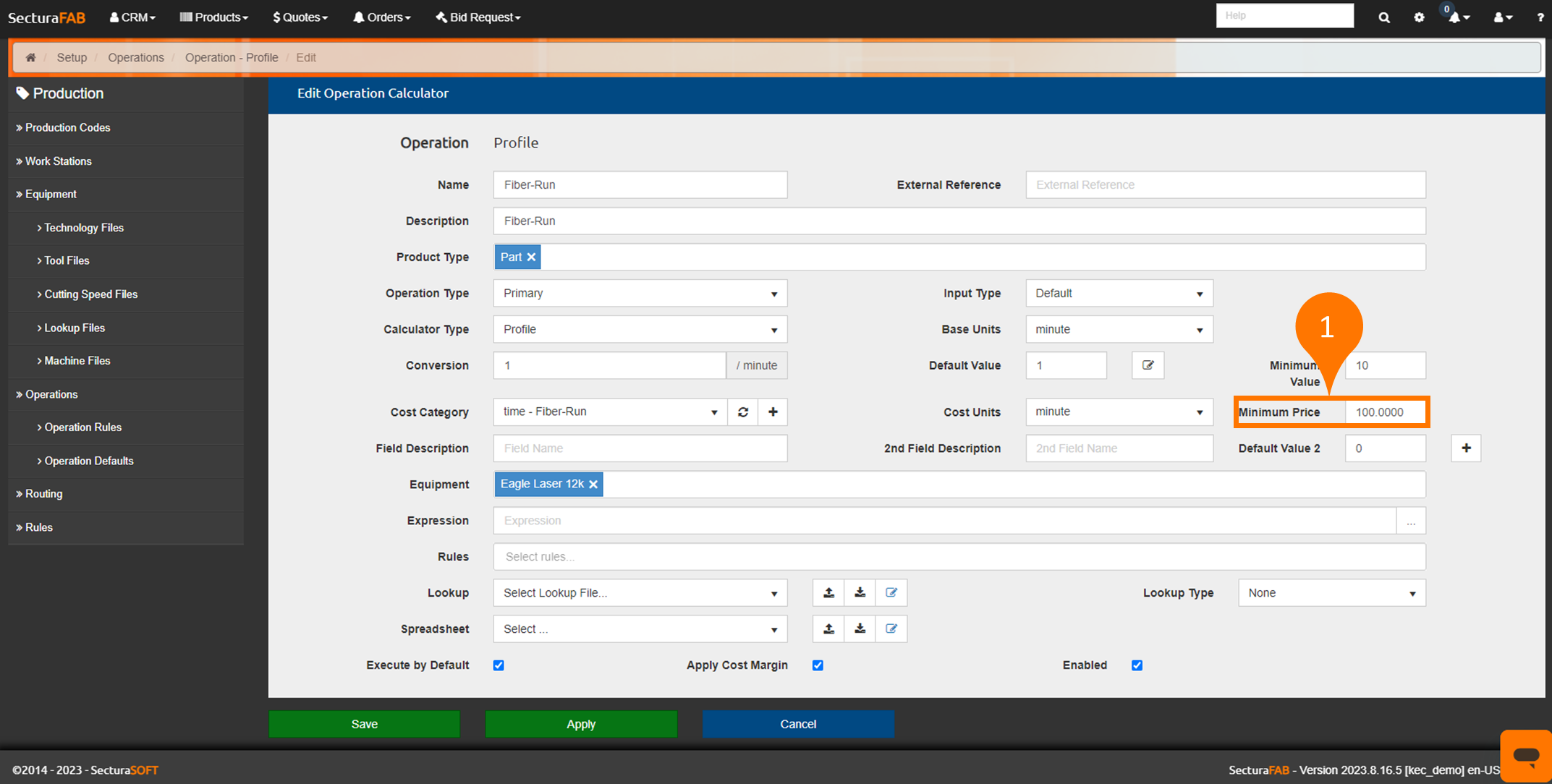Click the plus icon next to Cost Category
Image resolution: width=1552 pixels, height=784 pixels.
773,412
